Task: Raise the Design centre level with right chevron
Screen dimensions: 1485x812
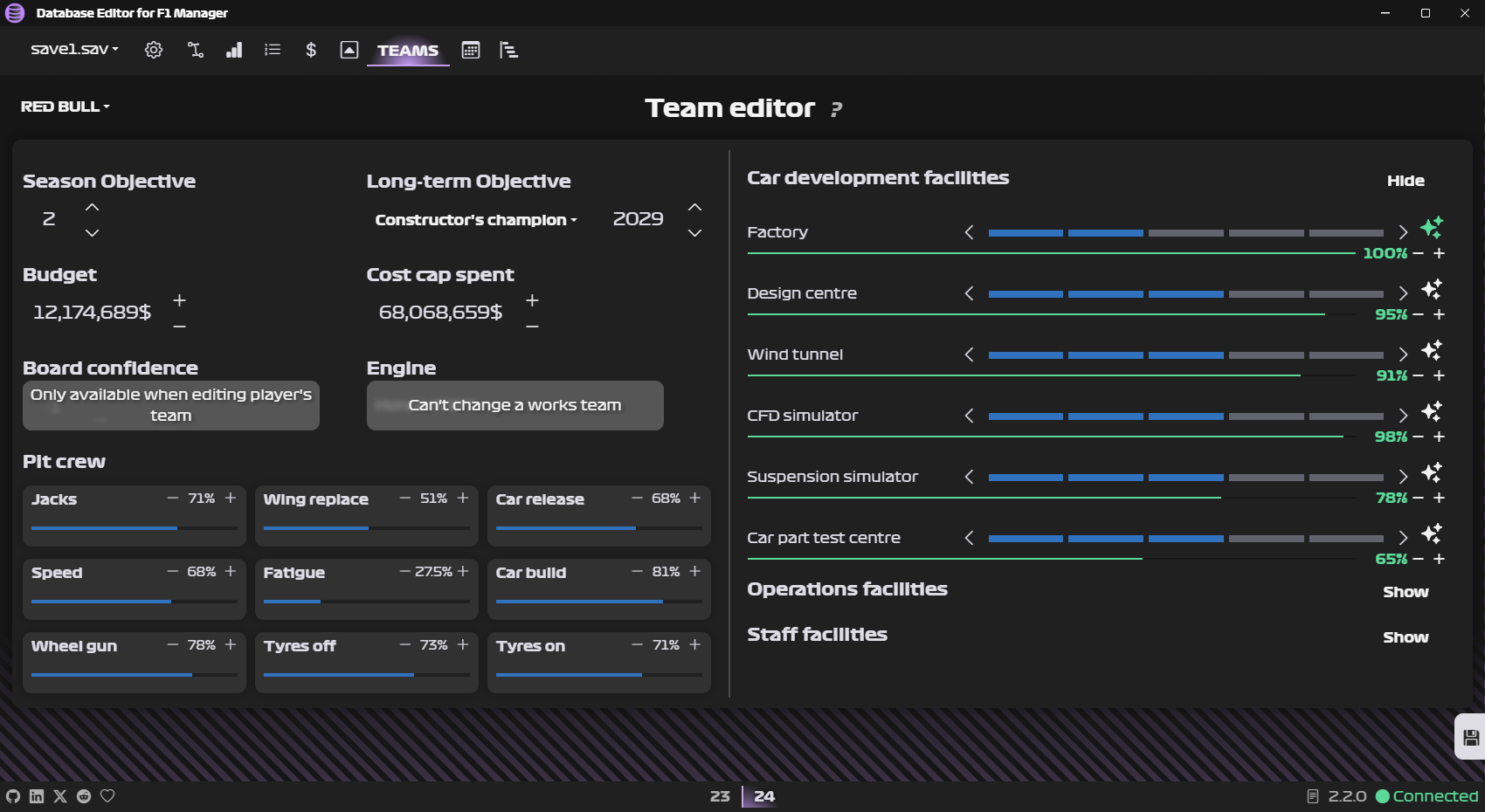Action: coord(1403,293)
